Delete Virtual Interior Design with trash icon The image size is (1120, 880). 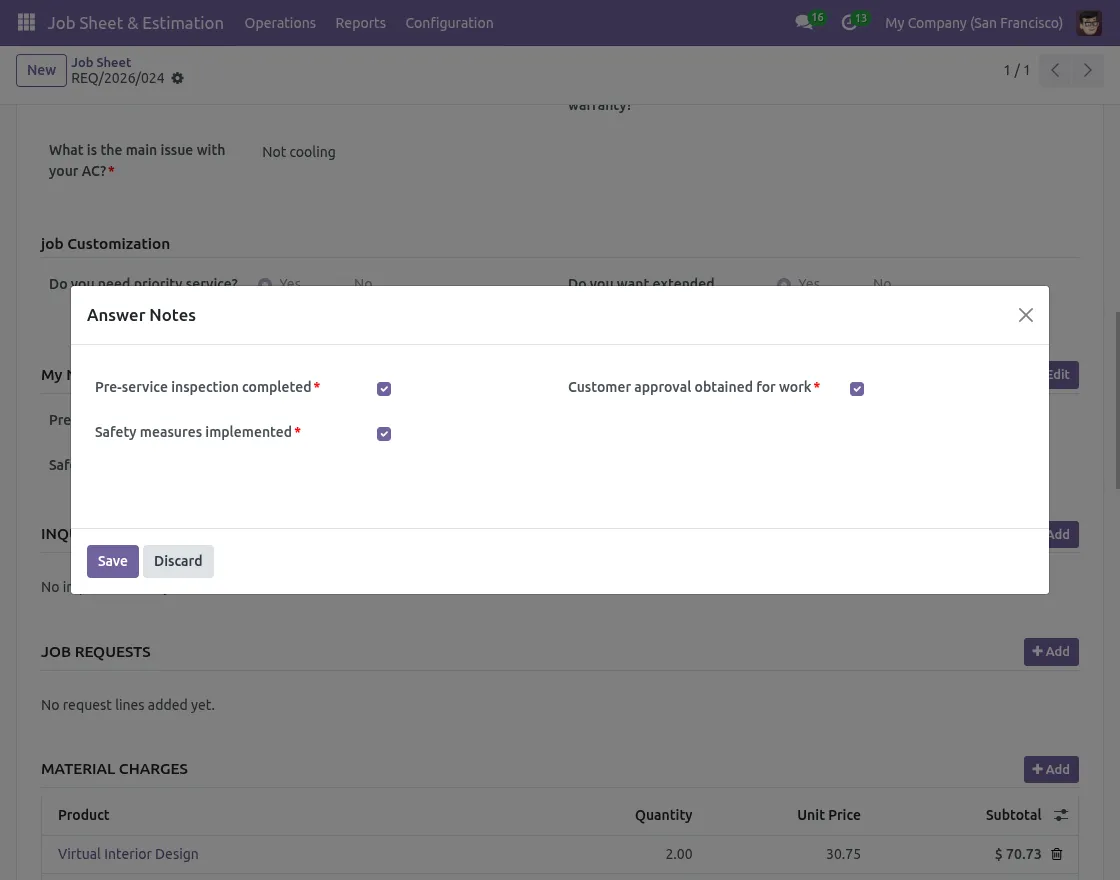(1057, 854)
